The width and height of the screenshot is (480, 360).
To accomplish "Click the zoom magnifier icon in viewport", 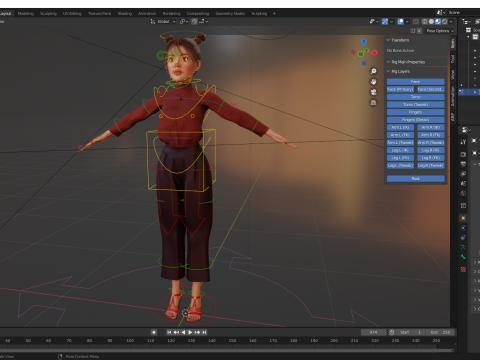I will (374, 71).
